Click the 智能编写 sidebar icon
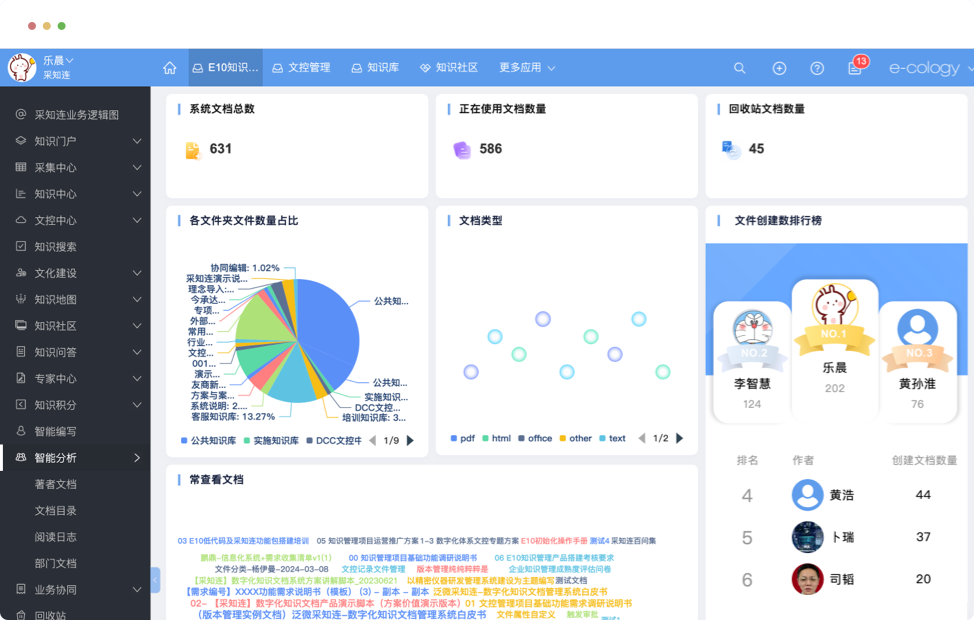Viewport: 974px width, 620px height. tap(21, 431)
